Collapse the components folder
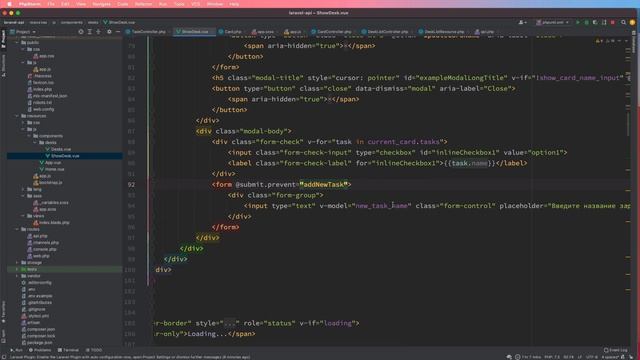The width and height of the screenshot is (640, 360). click(x=29, y=136)
